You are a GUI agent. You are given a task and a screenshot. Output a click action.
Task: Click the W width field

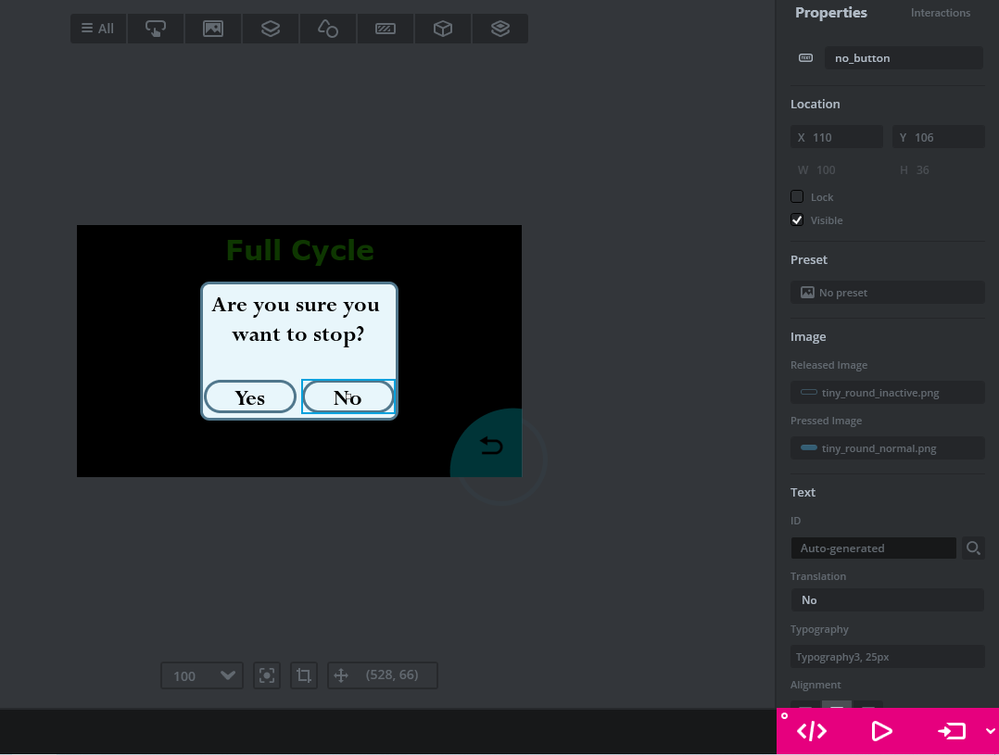pyautogui.click(x=837, y=170)
